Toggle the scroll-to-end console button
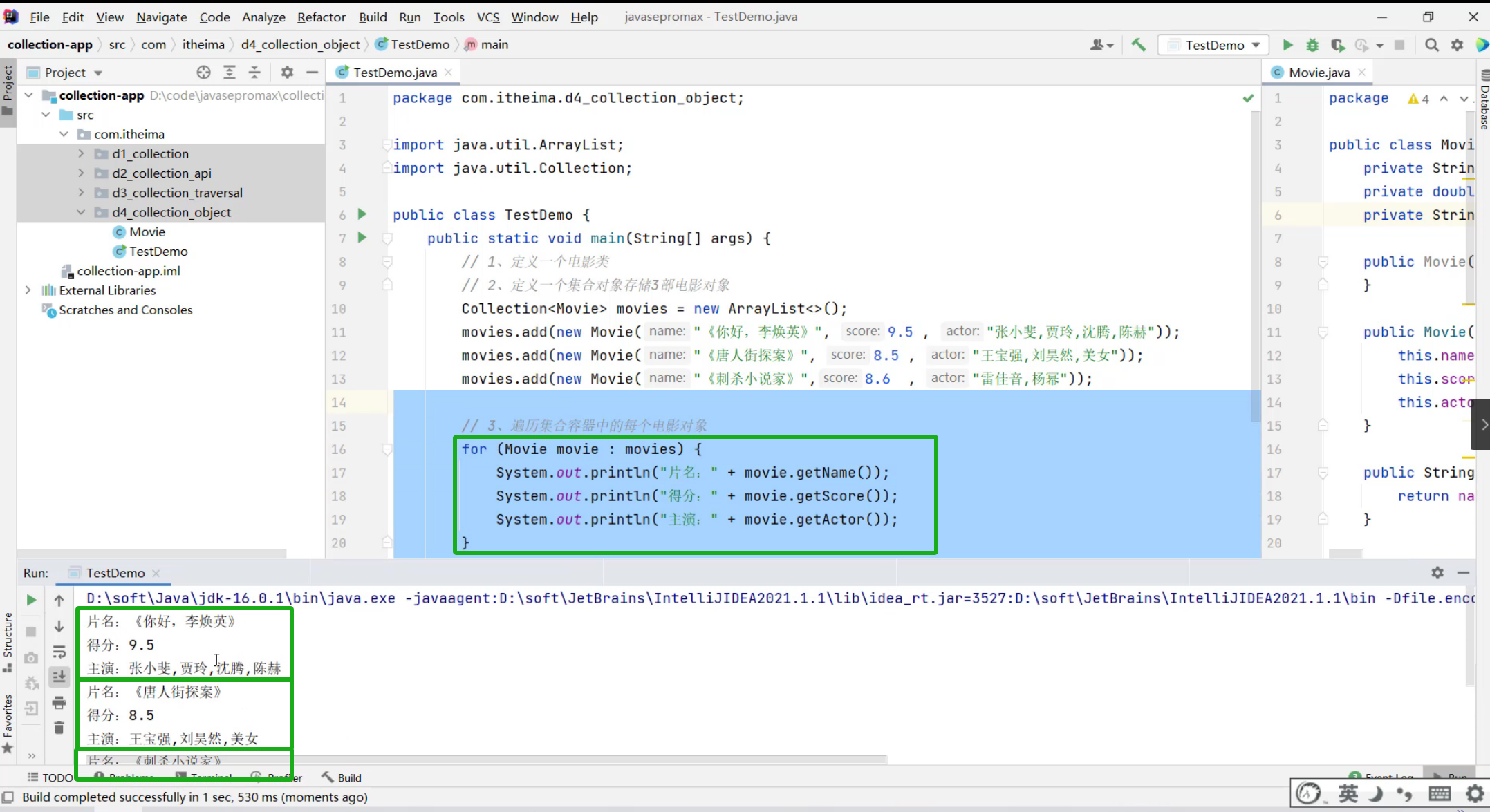Screen dimensions: 1490x812 [x=59, y=677]
